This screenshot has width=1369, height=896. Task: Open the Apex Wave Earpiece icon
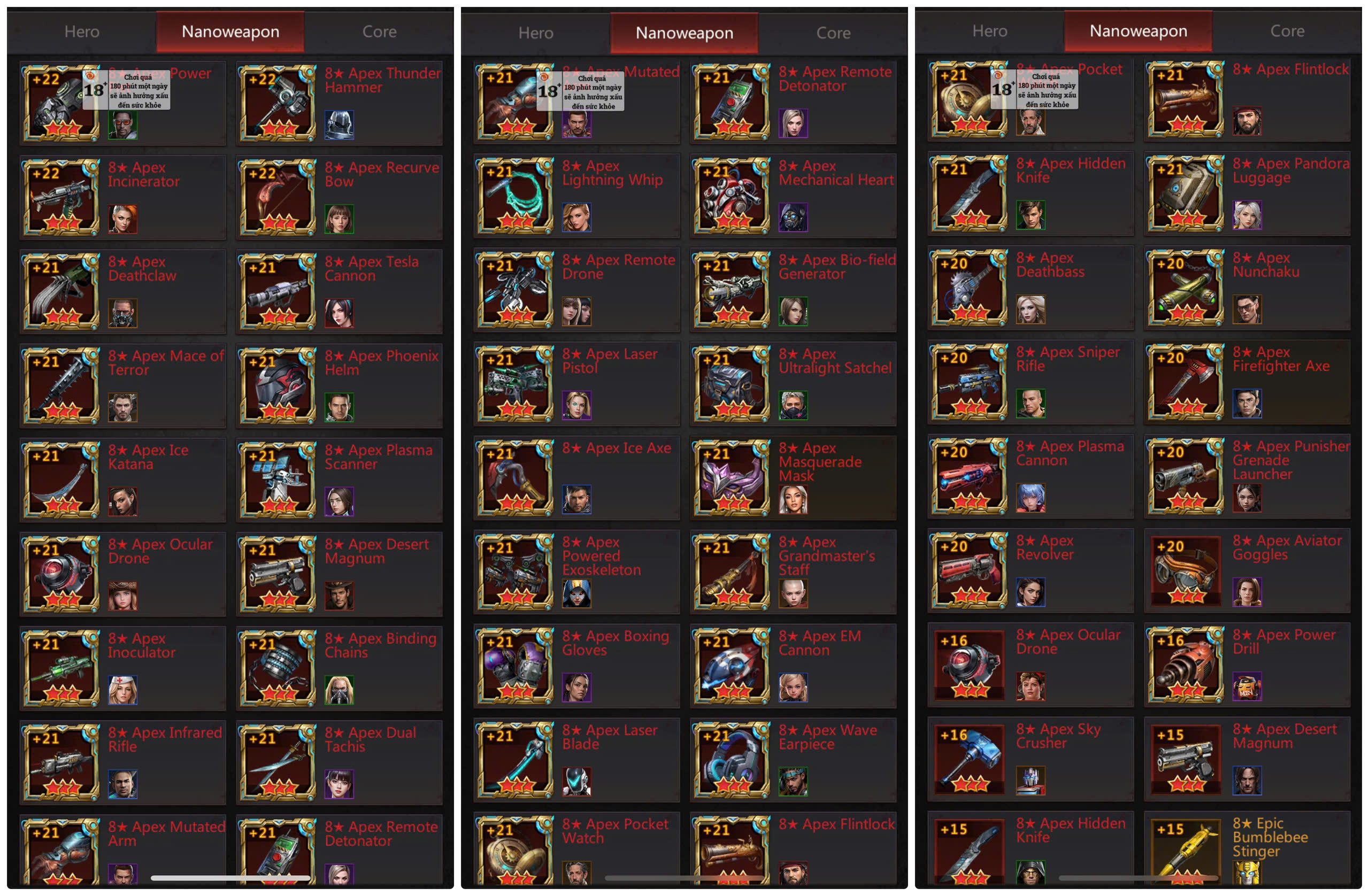[732, 760]
